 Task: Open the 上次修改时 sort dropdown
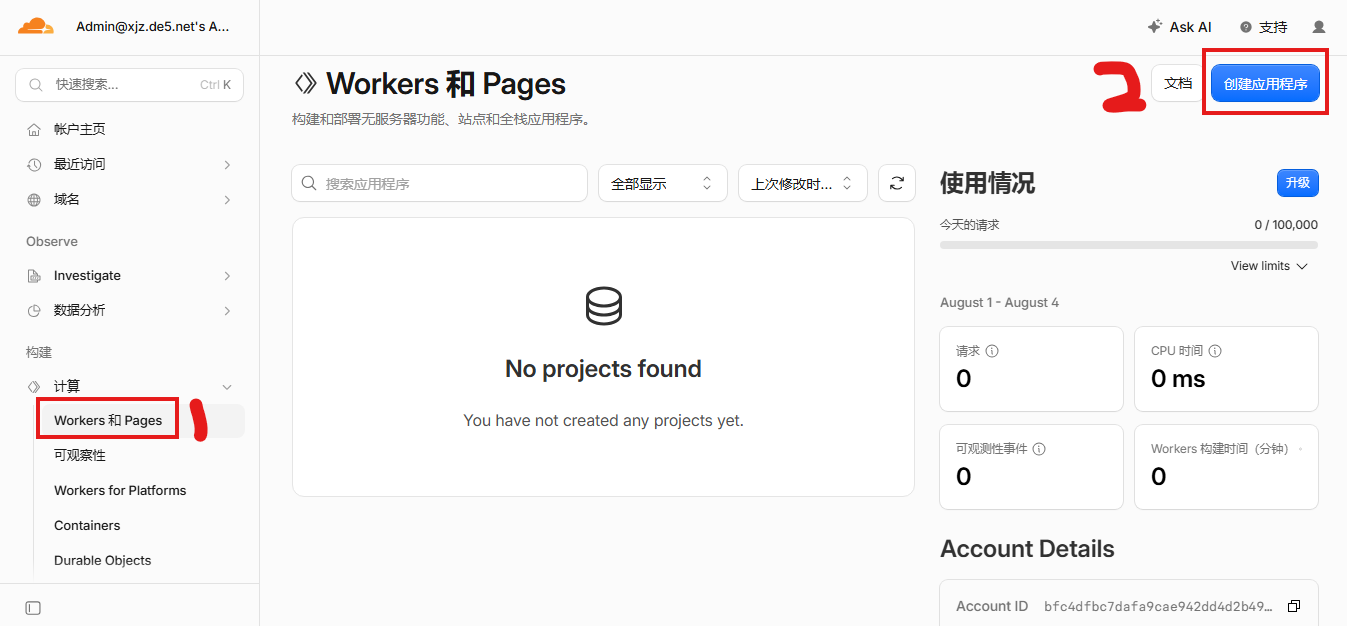(803, 183)
